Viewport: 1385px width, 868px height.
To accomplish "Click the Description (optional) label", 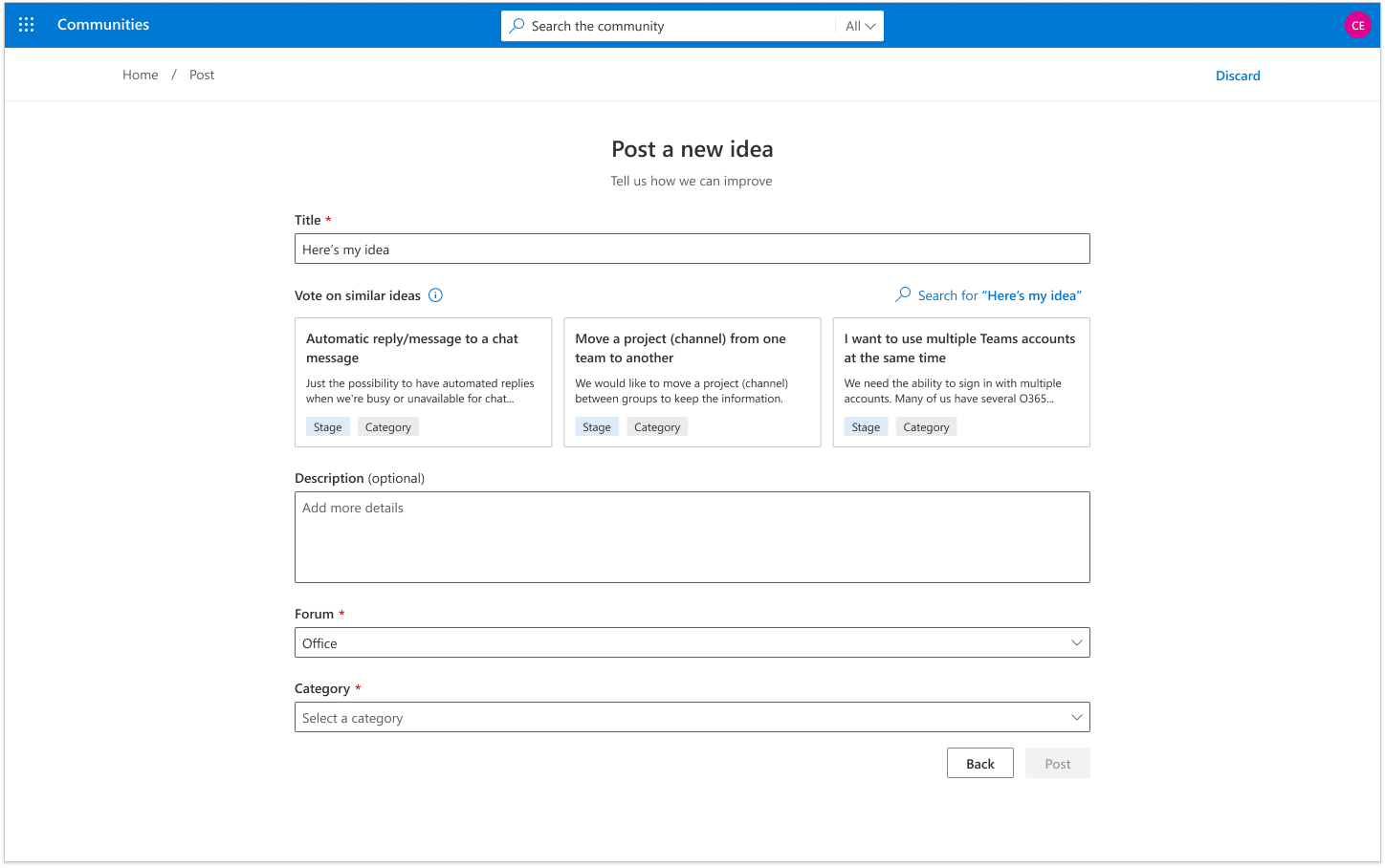I will [x=360, y=478].
